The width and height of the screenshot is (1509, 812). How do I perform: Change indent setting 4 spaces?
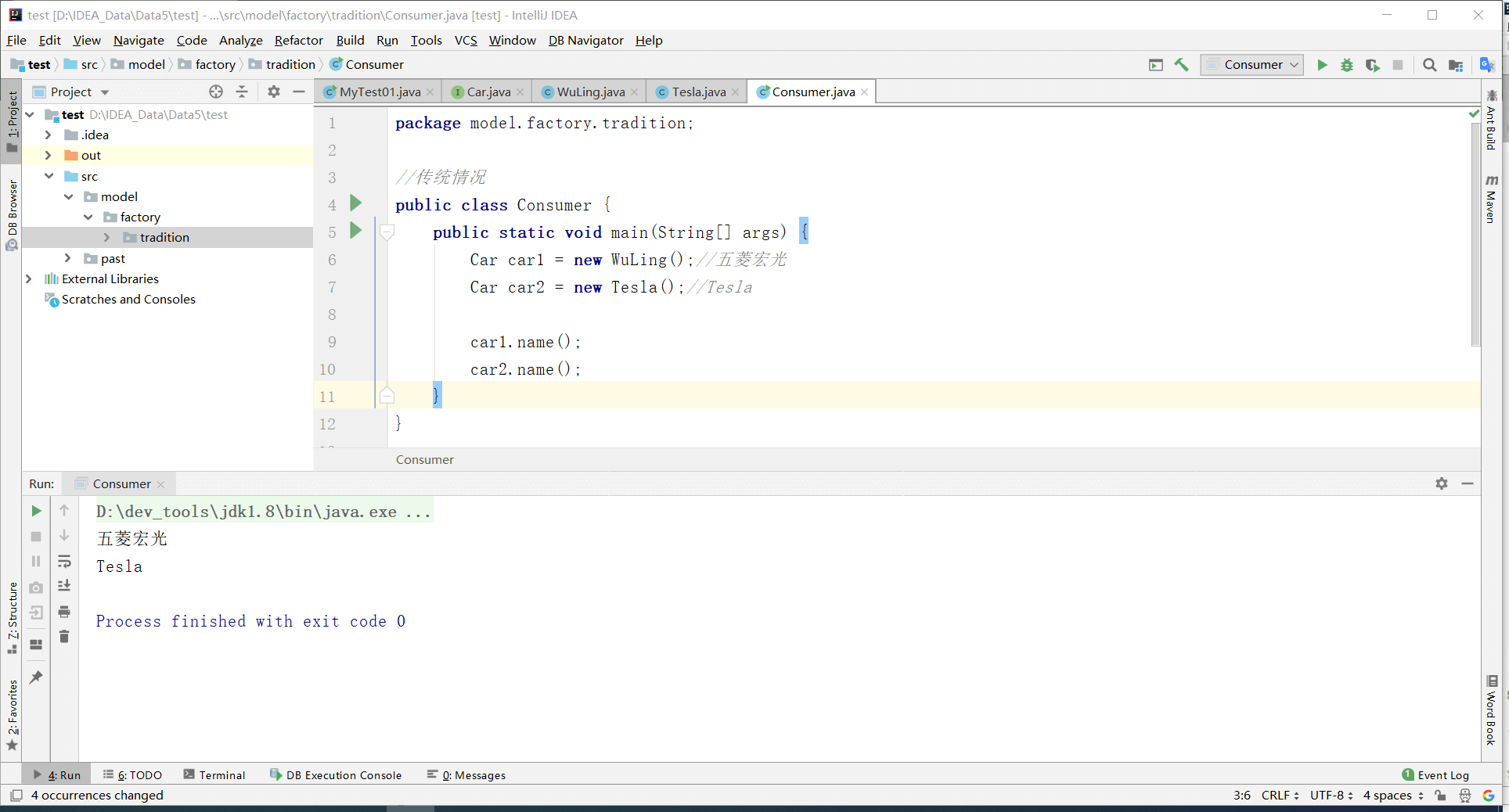click(x=1393, y=796)
